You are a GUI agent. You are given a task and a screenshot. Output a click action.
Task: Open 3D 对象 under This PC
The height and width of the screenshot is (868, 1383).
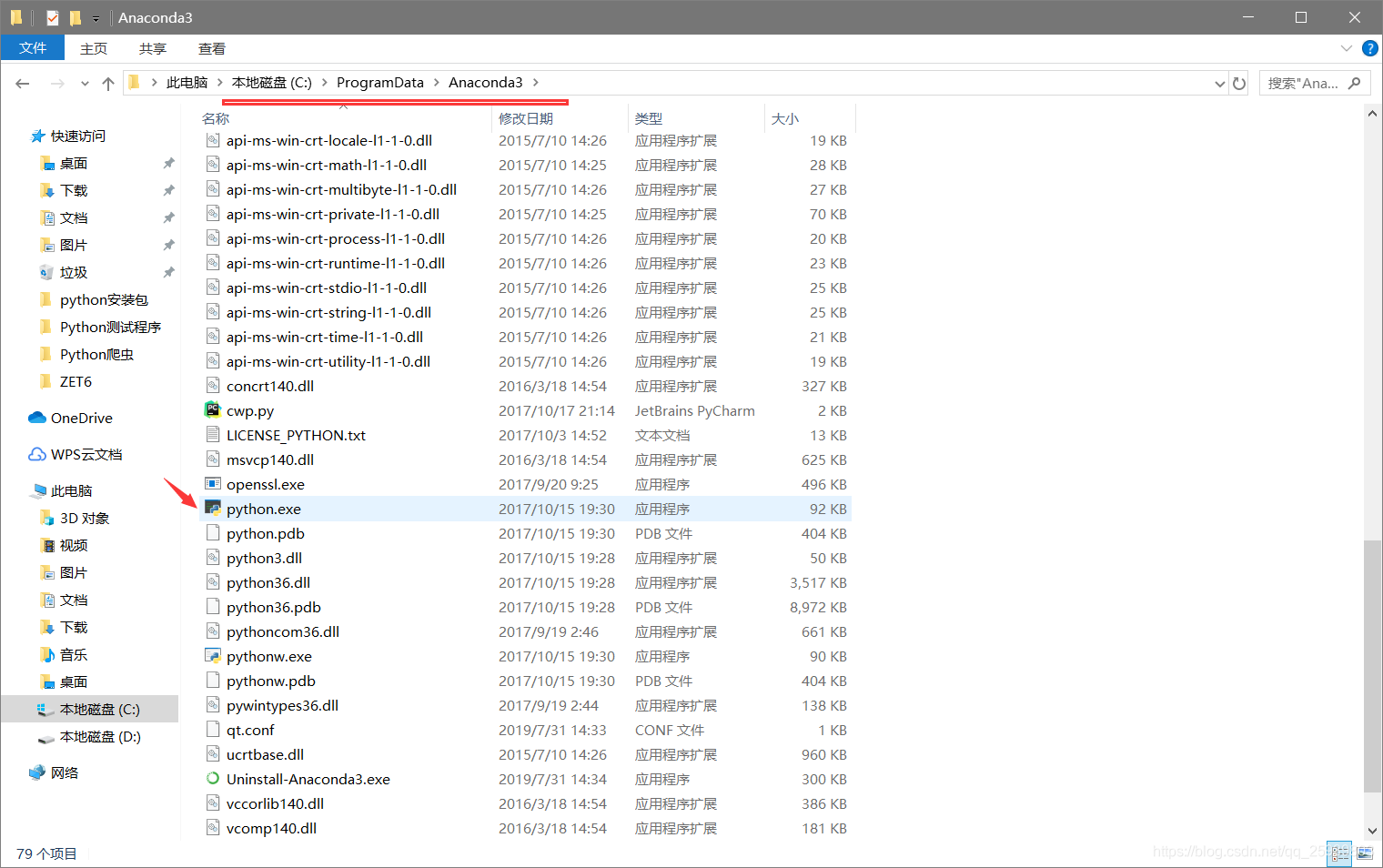coord(84,519)
